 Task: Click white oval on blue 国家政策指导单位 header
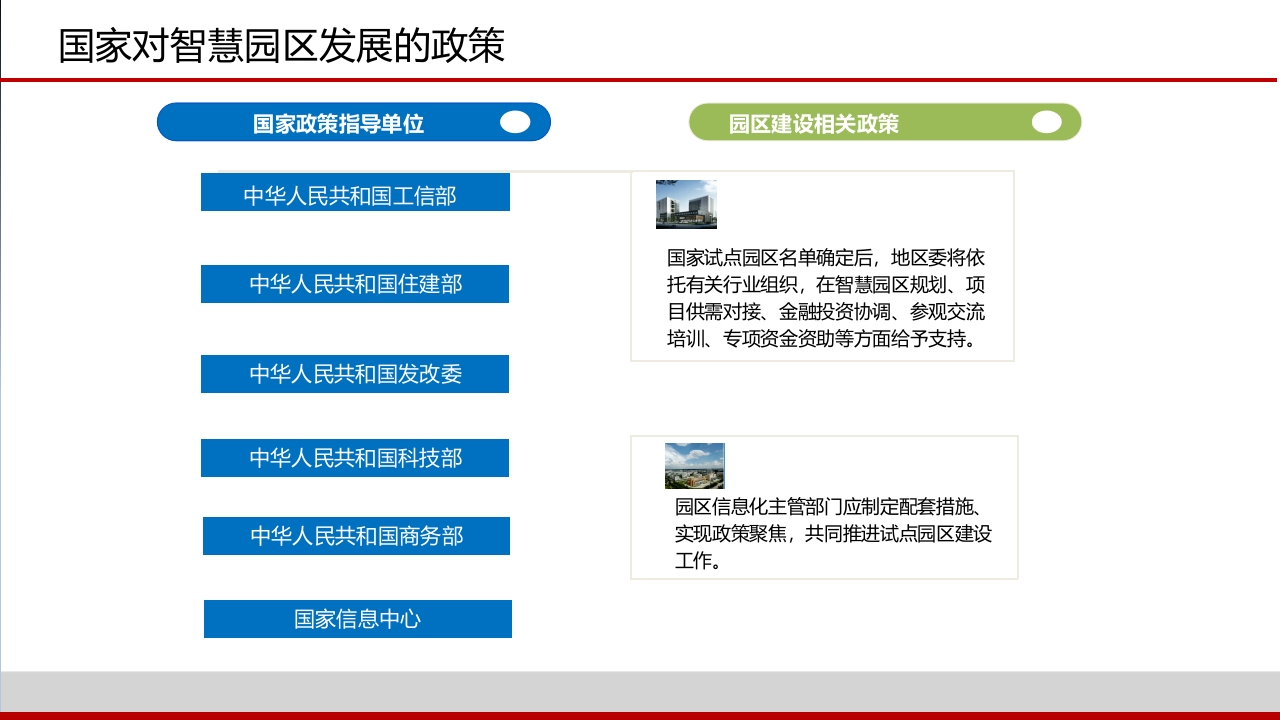pyautogui.click(x=515, y=122)
